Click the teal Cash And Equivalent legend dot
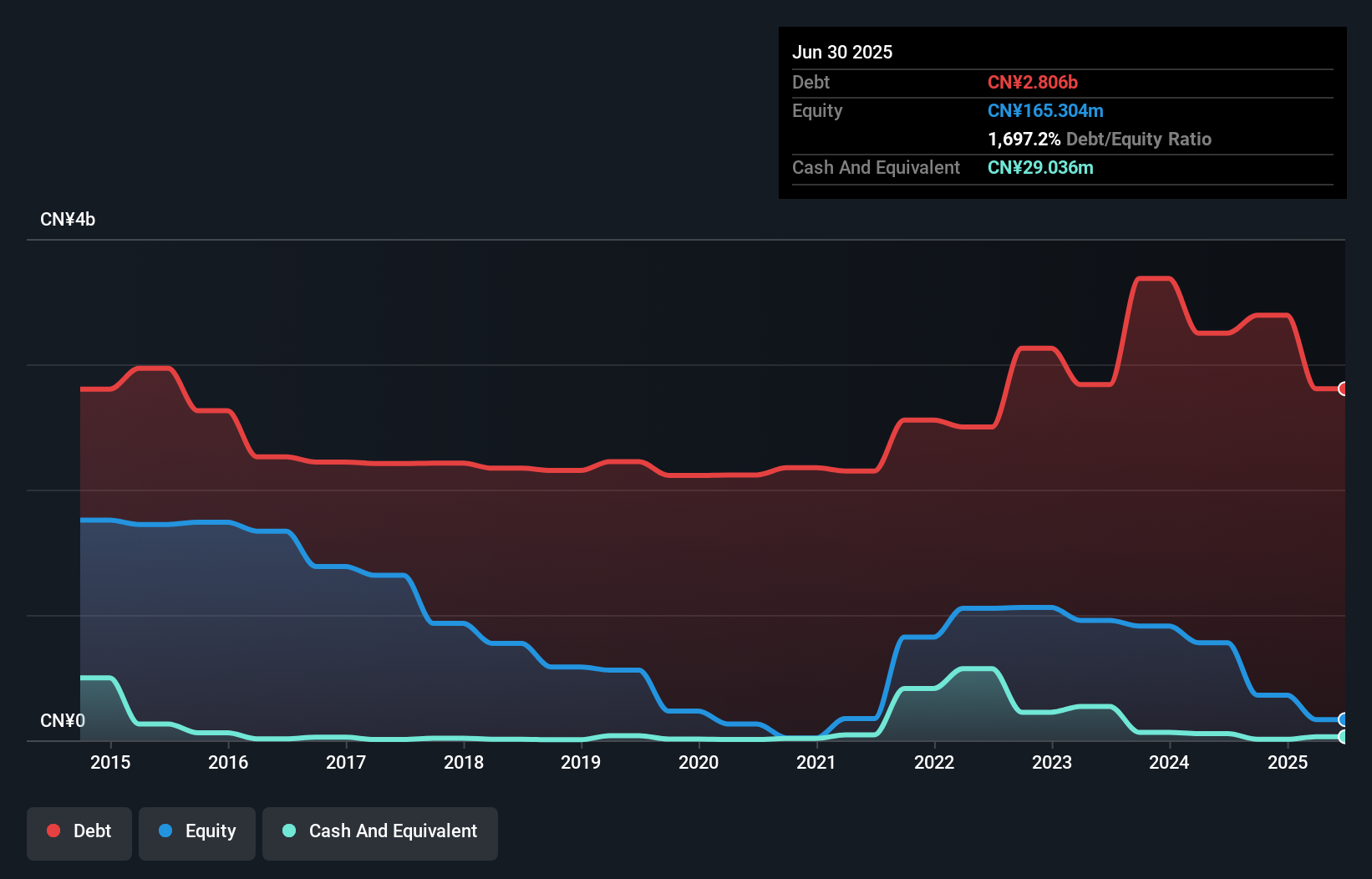1372x879 pixels. point(287,831)
